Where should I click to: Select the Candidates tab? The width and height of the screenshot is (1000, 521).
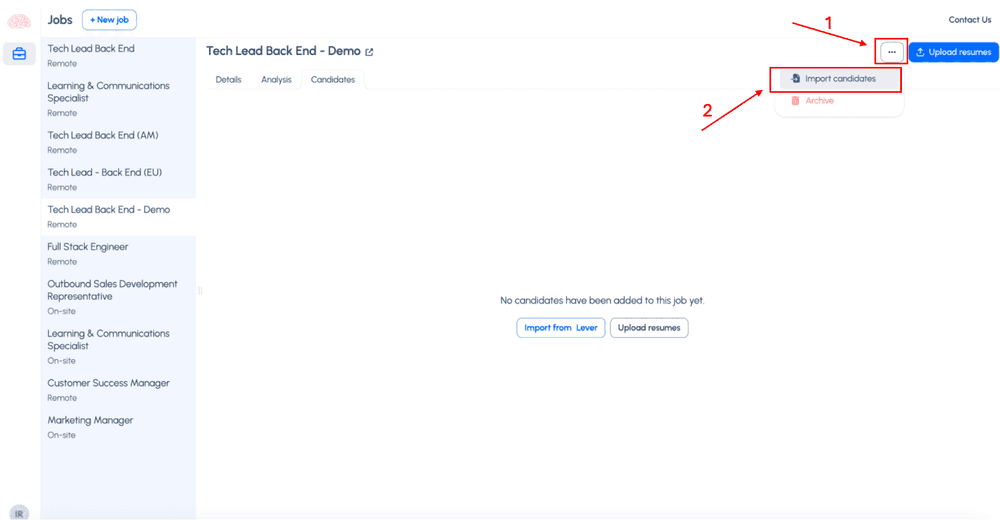333,80
